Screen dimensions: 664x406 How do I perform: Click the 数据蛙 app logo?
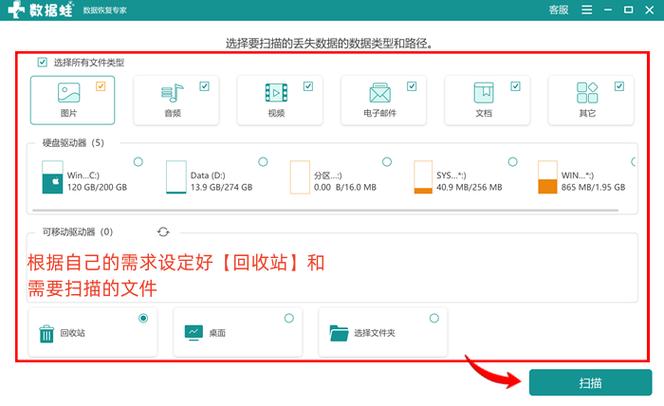pyautogui.click(x=41, y=10)
